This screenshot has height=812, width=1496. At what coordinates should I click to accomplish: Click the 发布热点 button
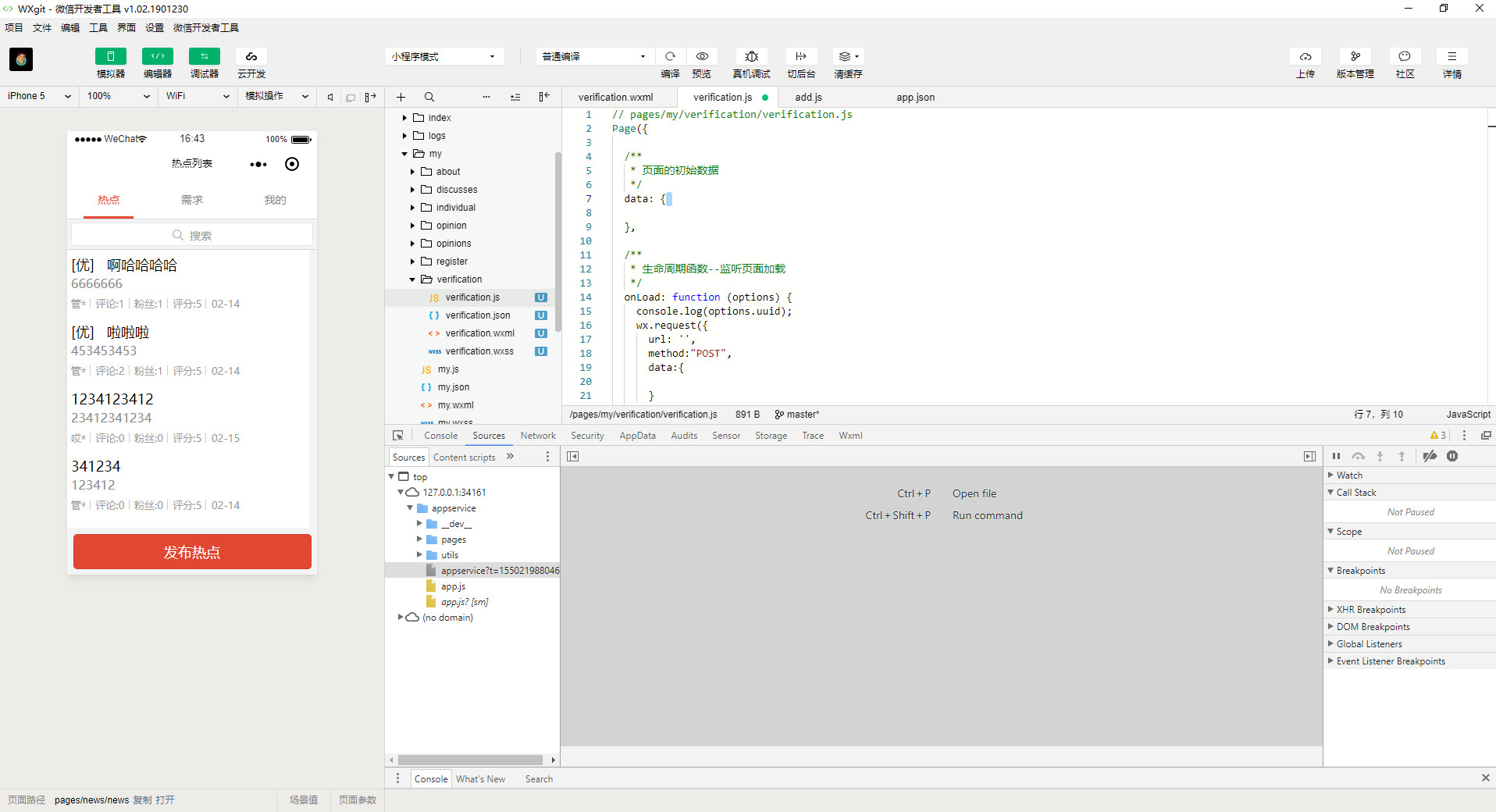(x=192, y=552)
